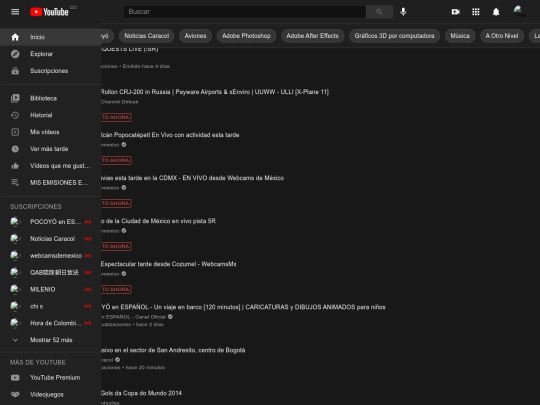The image size is (540, 405).
Task: Open San Andresito centro de Bogotá video
Action: pyautogui.click(x=173, y=350)
